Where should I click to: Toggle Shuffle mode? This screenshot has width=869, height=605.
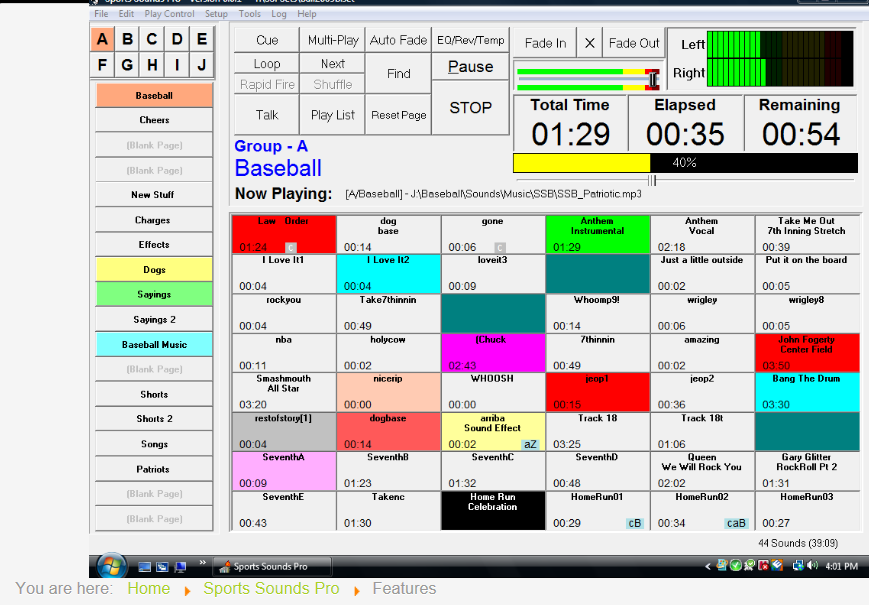pos(333,84)
